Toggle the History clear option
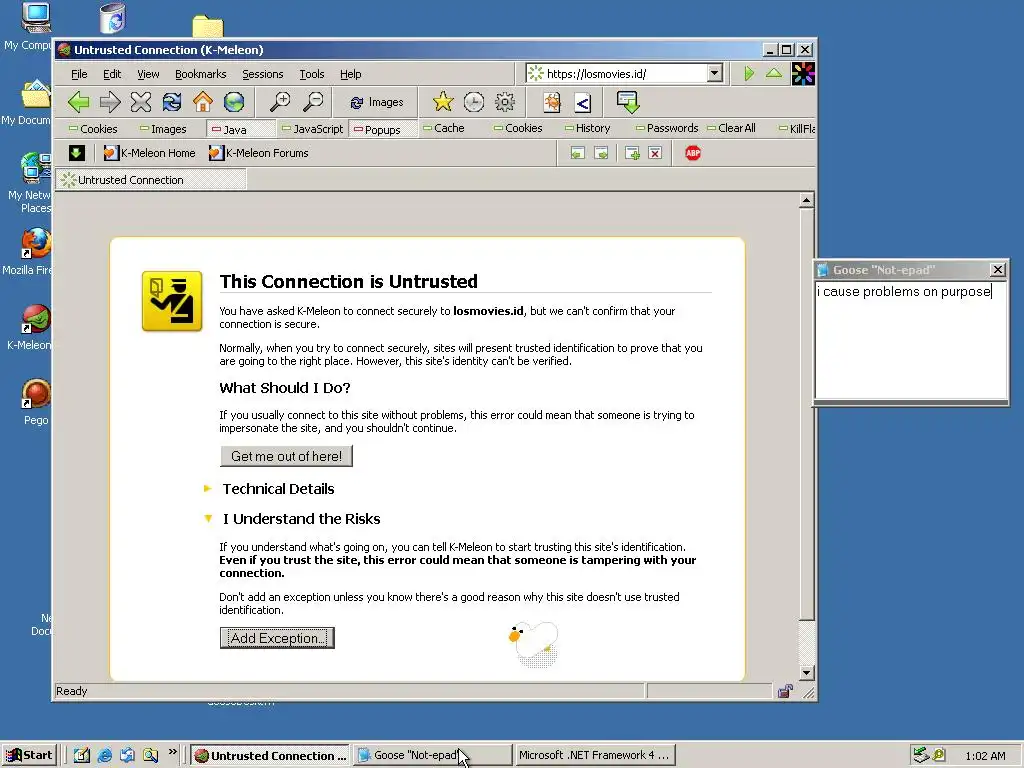The height and width of the screenshot is (768, 1024). 587,128
